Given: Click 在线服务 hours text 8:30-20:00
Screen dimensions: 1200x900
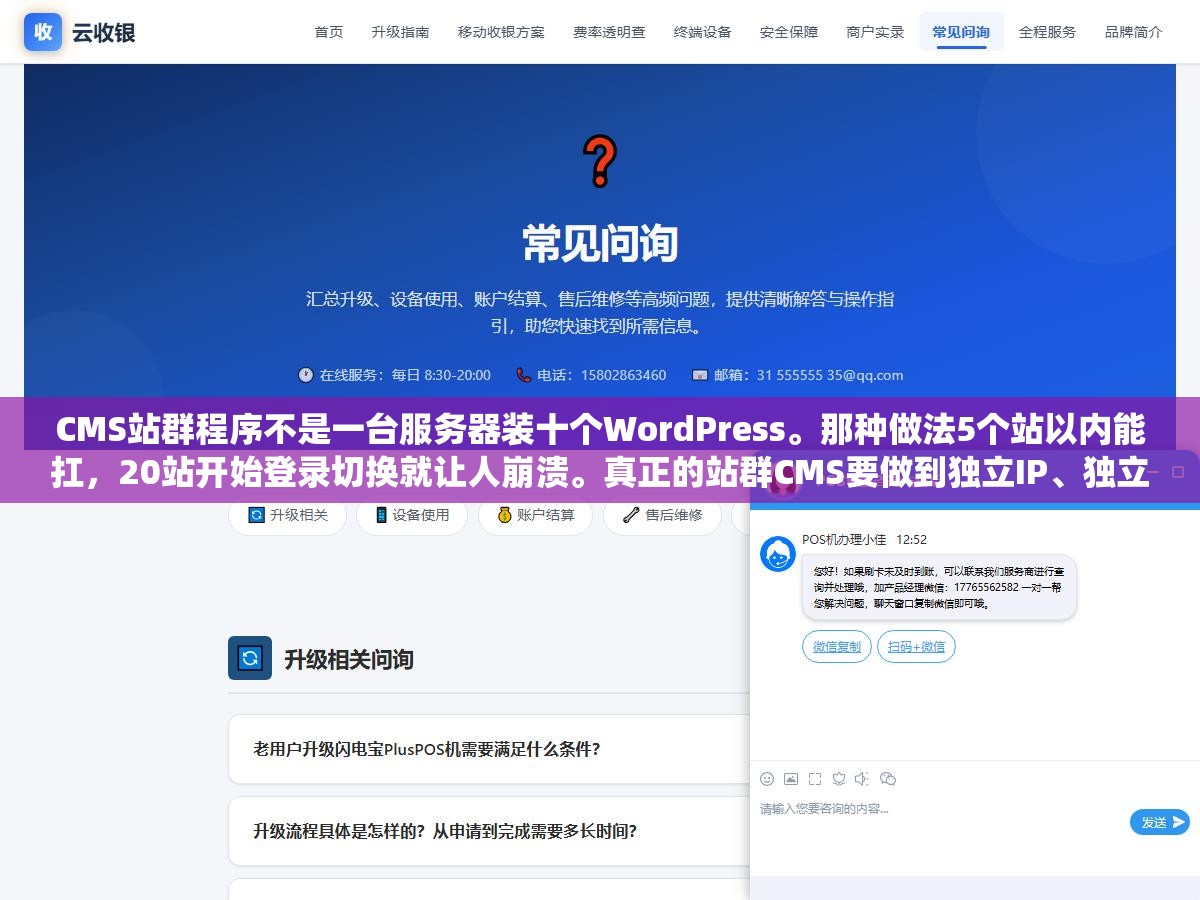Looking at the screenshot, I should click(x=457, y=375).
